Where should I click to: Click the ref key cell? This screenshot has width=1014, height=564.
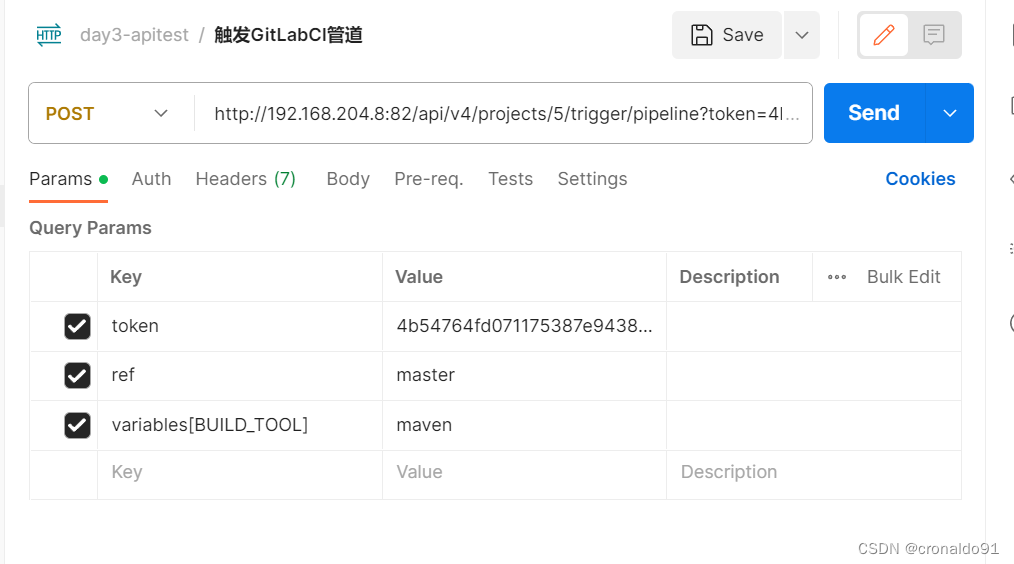coord(240,375)
